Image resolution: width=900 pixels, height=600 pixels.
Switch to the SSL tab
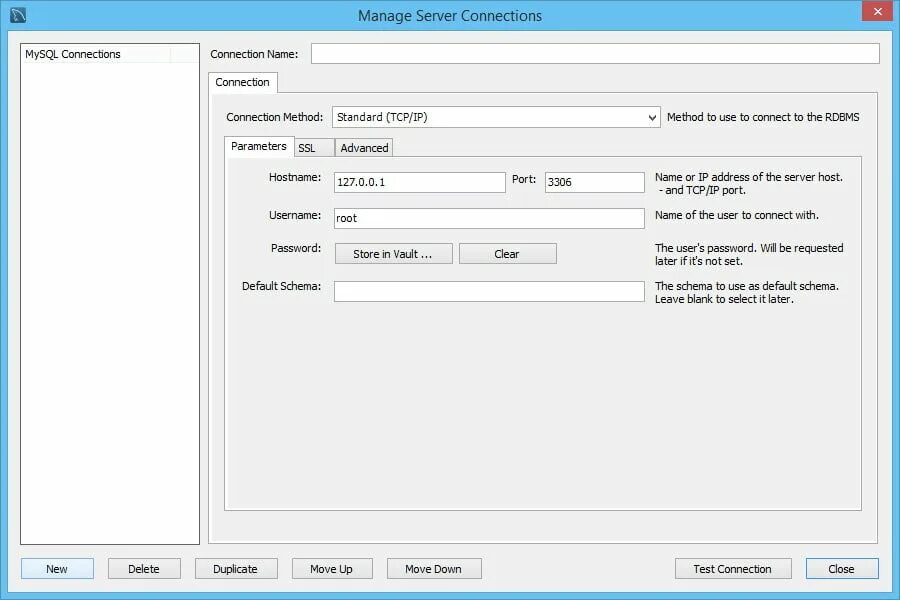tap(314, 148)
